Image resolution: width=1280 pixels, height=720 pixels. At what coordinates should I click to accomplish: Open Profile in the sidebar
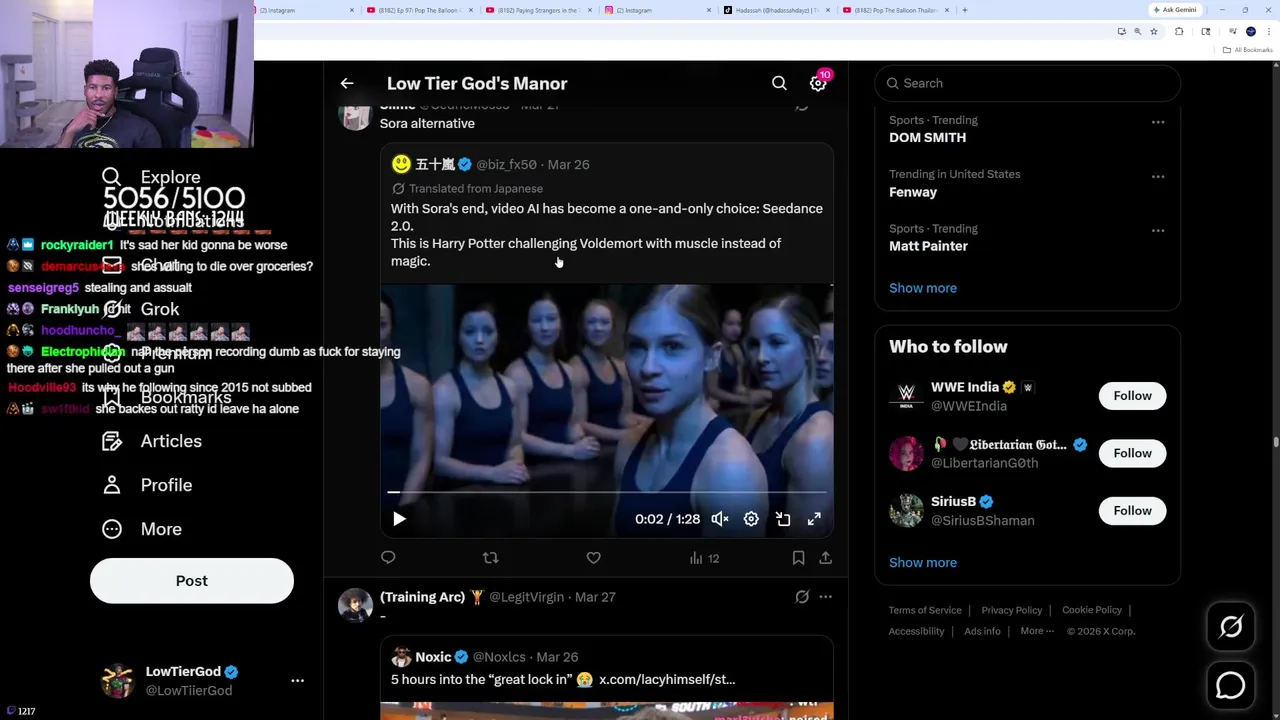coord(147,485)
